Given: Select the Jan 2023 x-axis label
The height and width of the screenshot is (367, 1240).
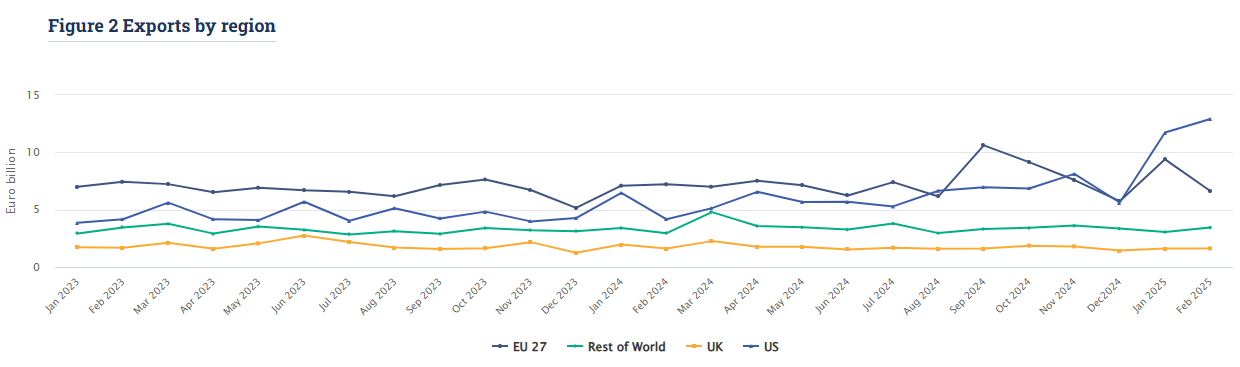Looking at the screenshot, I should tap(62, 295).
